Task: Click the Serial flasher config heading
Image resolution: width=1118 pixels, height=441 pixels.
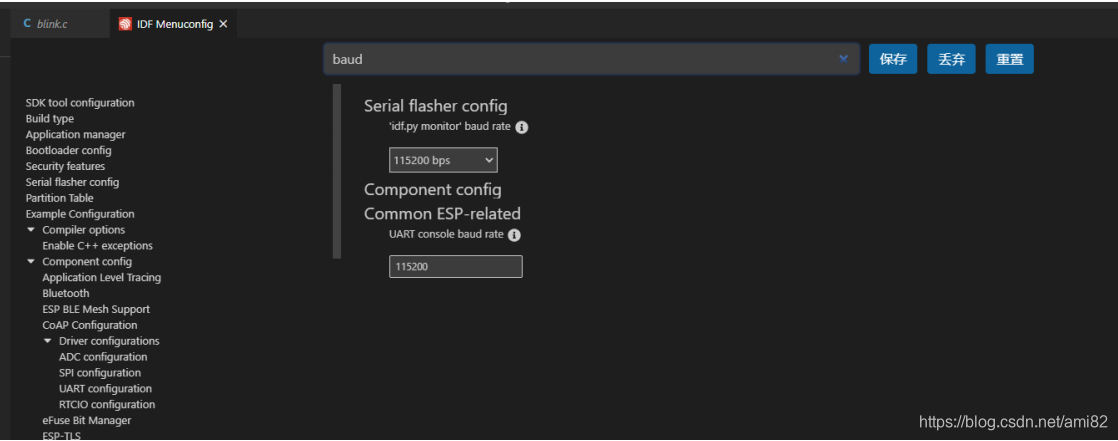Action: click(436, 106)
